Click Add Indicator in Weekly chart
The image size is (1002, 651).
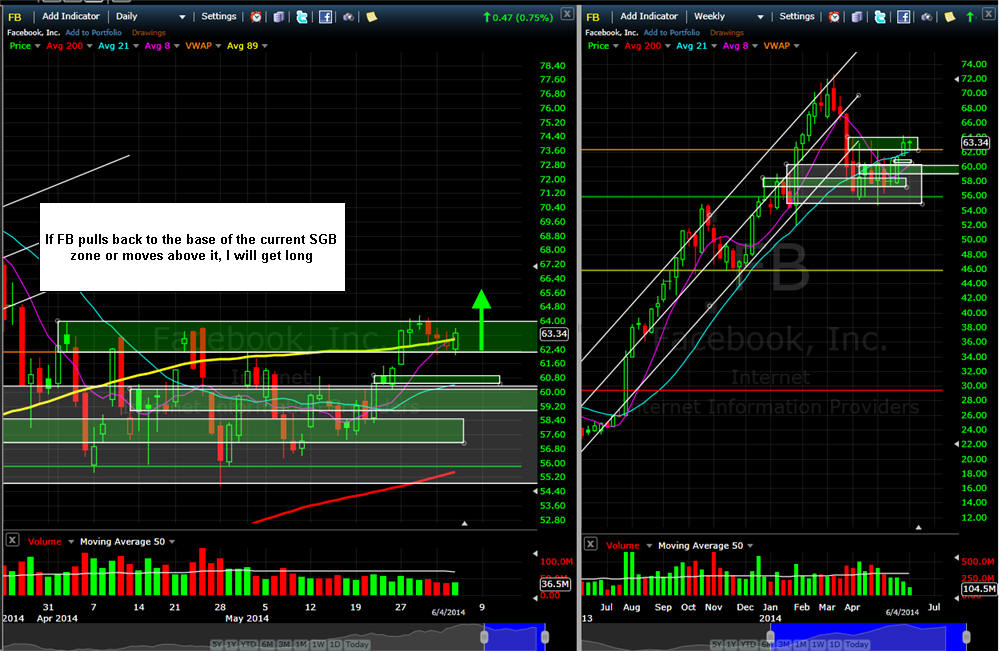click(649, 17)
